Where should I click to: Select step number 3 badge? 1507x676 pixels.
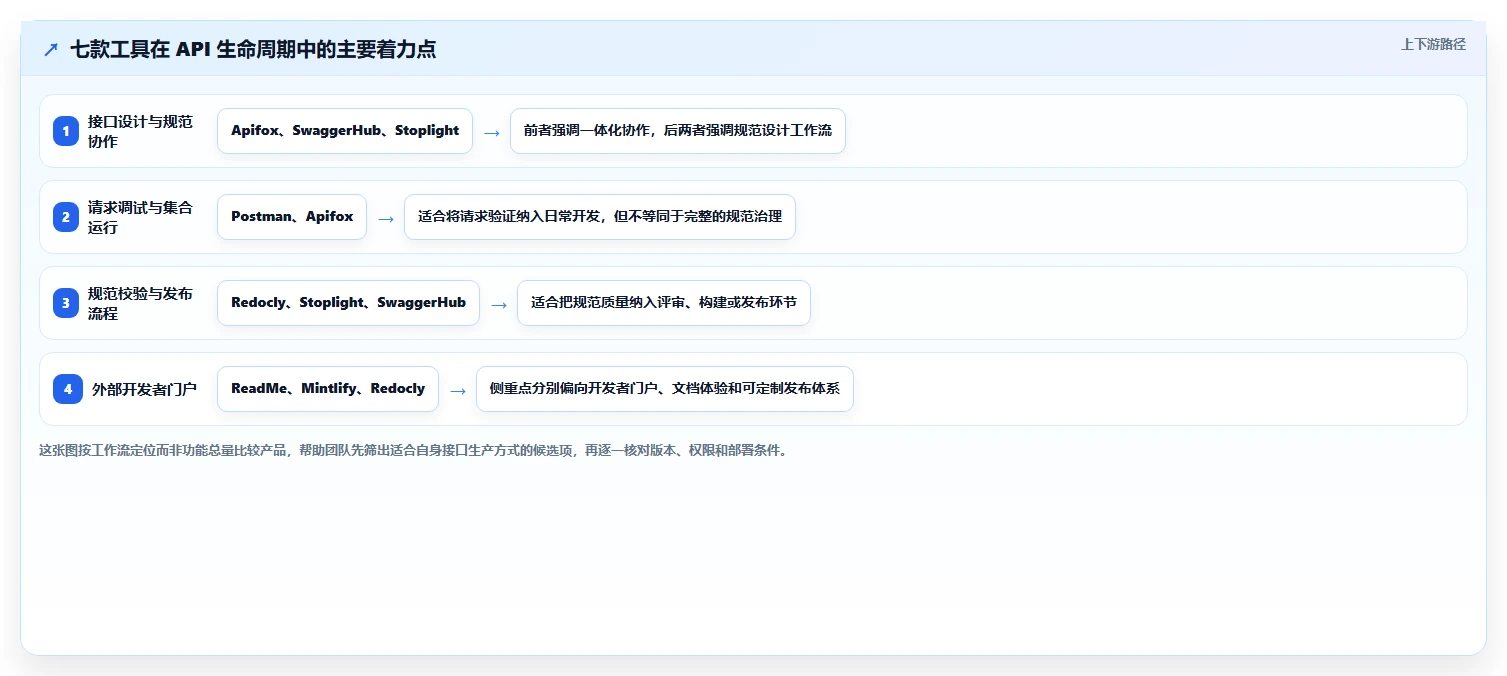point(66,303)
